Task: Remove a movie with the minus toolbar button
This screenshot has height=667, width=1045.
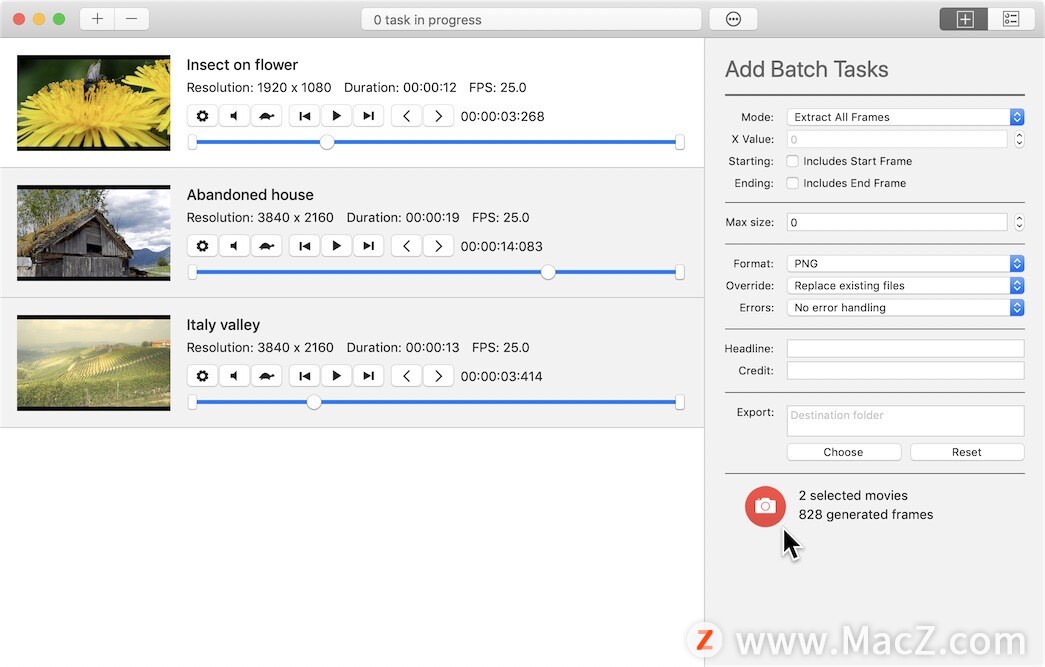Action: (x=132, y=19)
